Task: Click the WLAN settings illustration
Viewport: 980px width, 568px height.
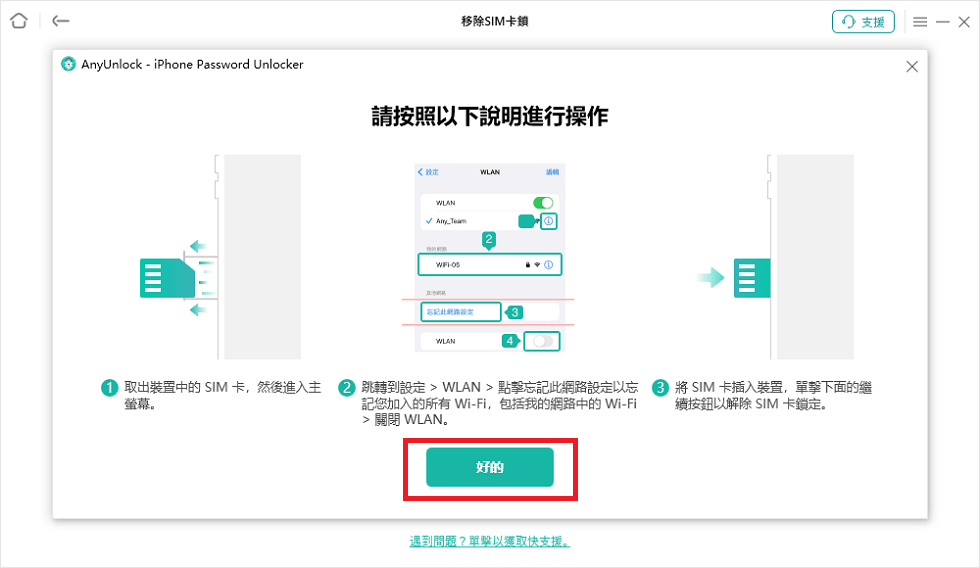Action: [x=489, y=258]
